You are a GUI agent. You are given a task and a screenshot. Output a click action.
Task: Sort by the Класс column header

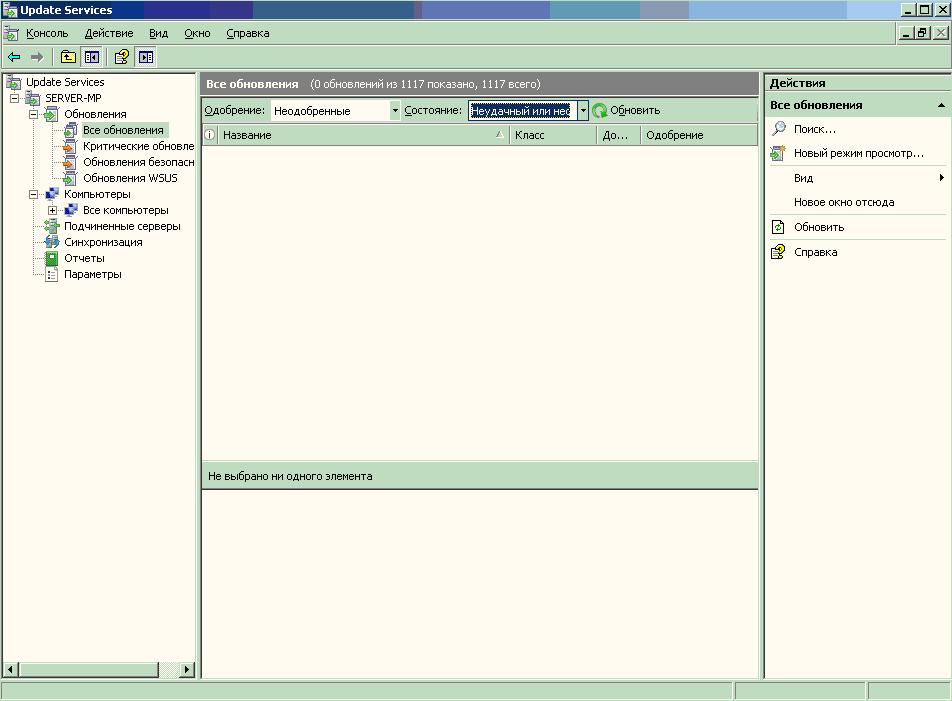[553, 135]
